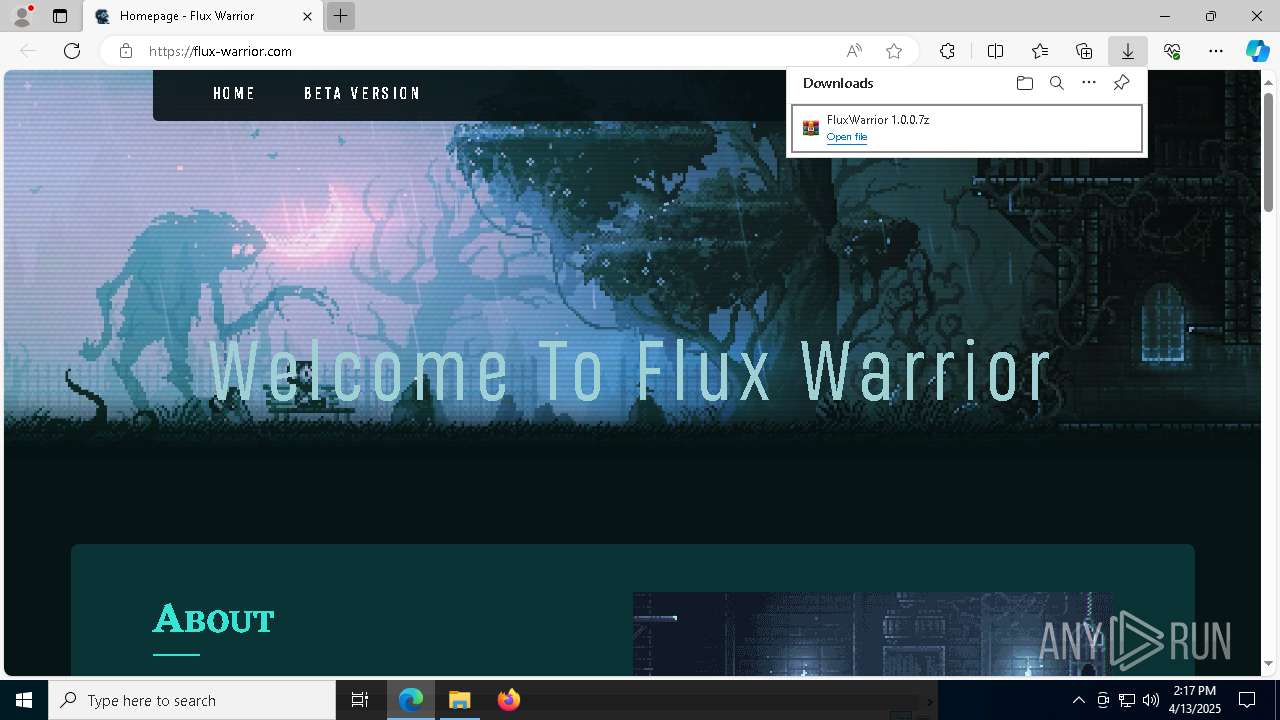Viewport: 1280px width, 720px height.
Task: Open the Settings and more menu
Action: tap(1216, 51)
